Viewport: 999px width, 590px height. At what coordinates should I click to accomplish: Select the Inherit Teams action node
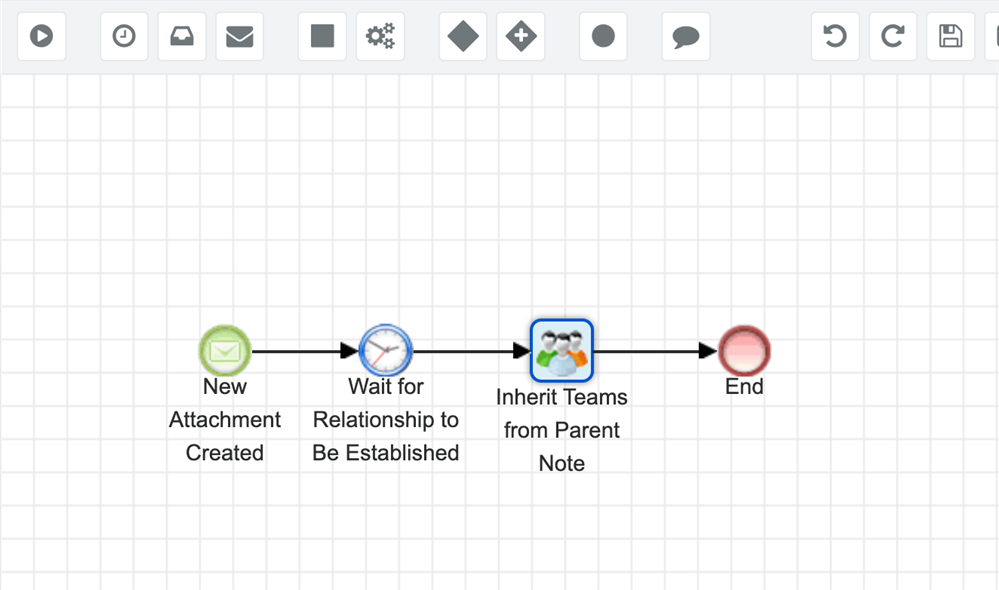pyautogui.click(x=561, y=351)
